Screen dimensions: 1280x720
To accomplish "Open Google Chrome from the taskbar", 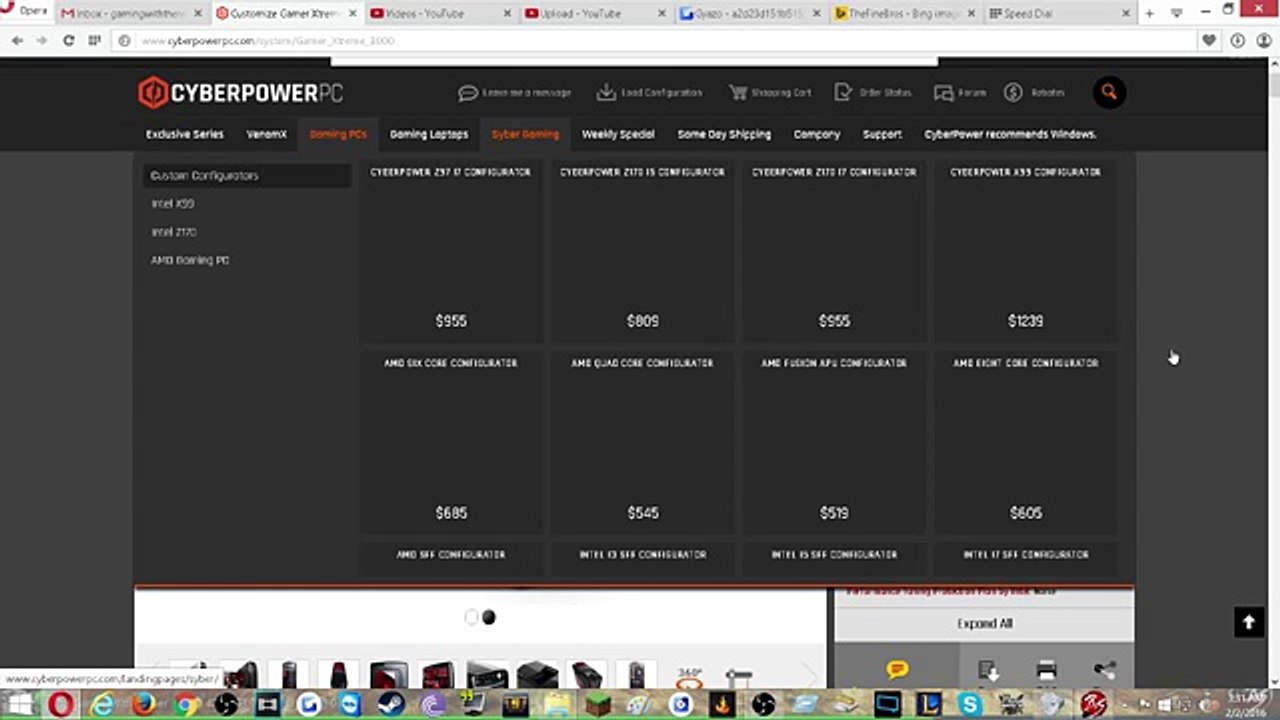I will pos(184,704).
